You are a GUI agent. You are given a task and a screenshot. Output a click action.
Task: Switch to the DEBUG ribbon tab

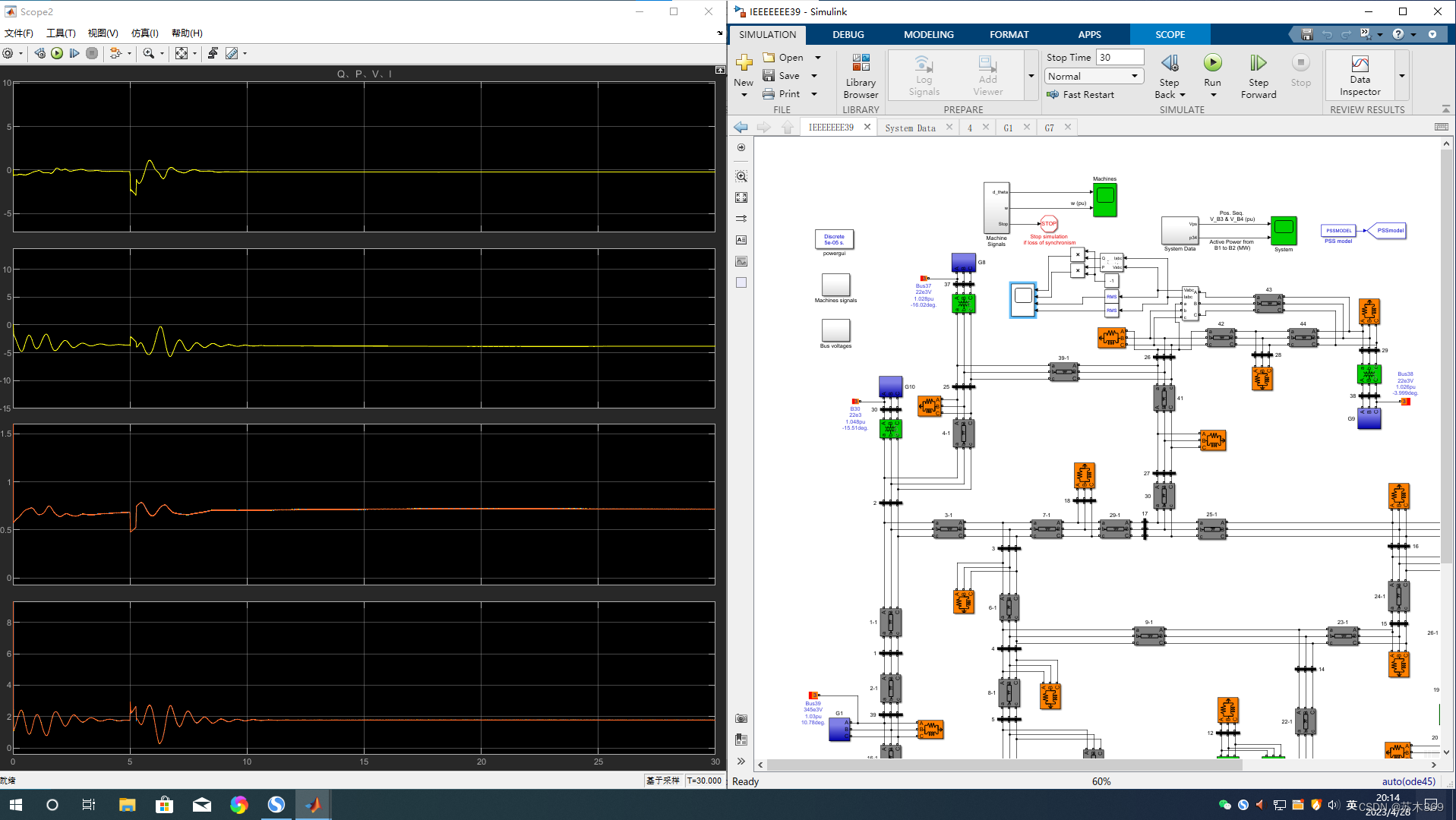coord(848,34)
